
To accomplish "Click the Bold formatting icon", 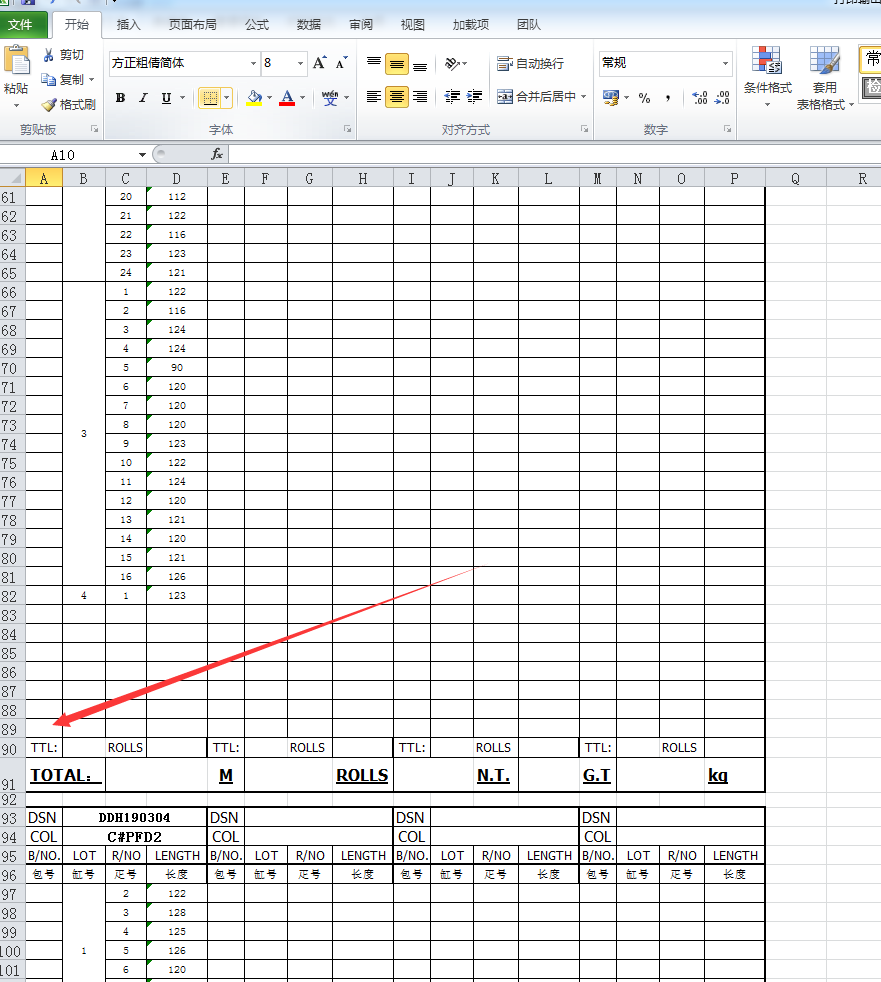I will tap(121, 98).
